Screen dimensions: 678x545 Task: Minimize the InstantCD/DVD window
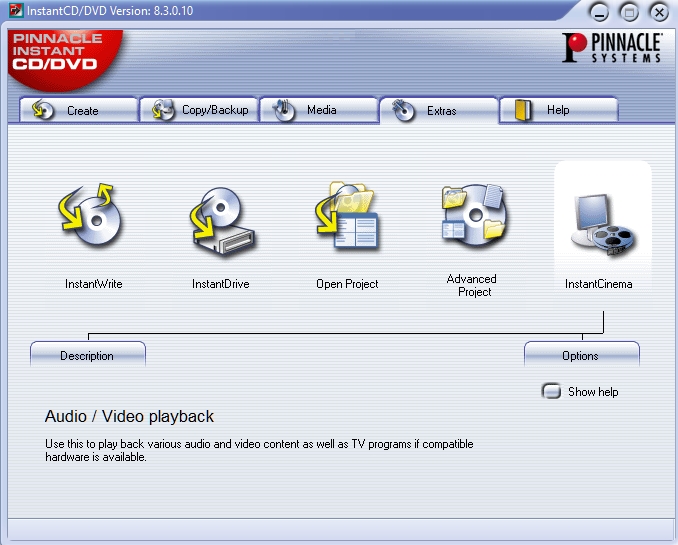pyautogui.click(x=599, y=13)
